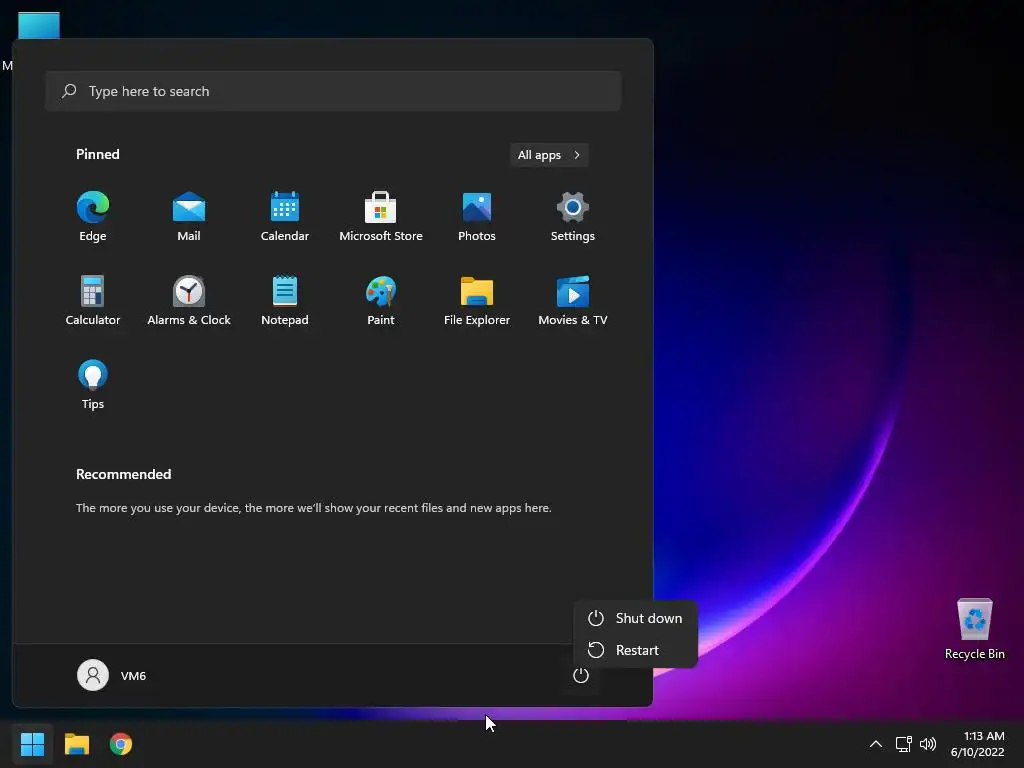
Task: Open File Explorer from the taskbar
Action: (76, 744)
